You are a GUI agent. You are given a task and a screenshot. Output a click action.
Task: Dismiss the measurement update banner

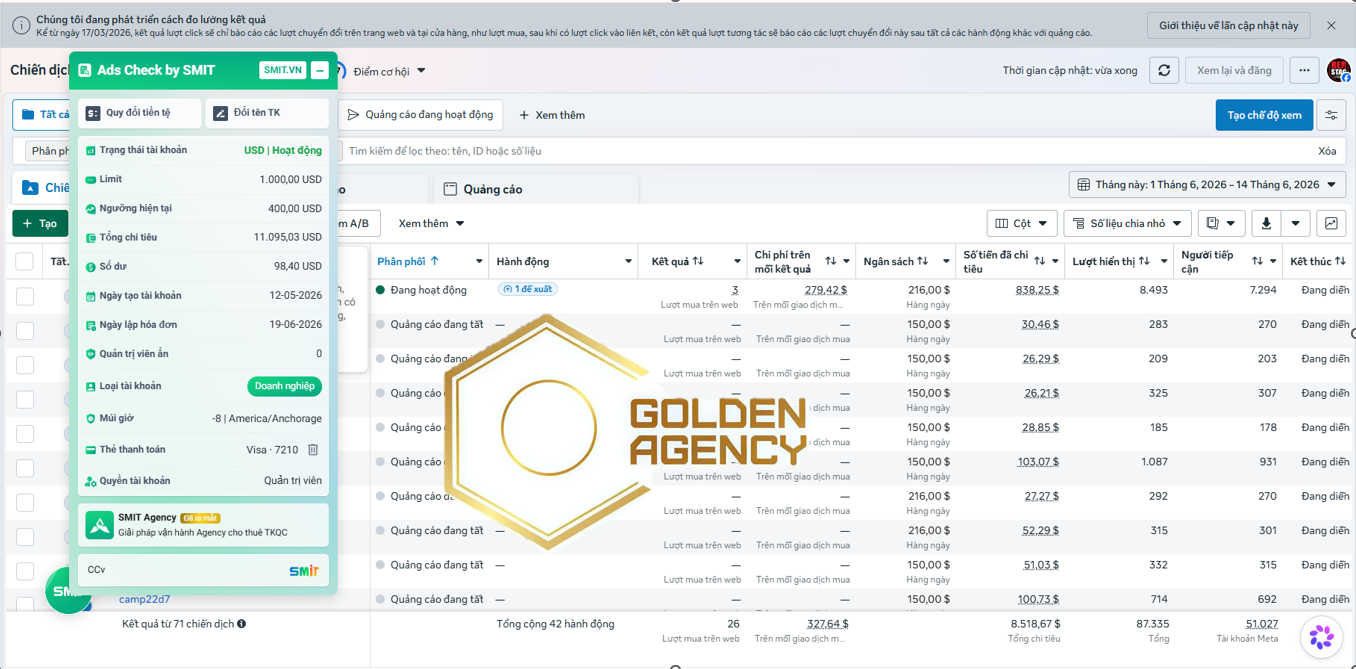1331,26
